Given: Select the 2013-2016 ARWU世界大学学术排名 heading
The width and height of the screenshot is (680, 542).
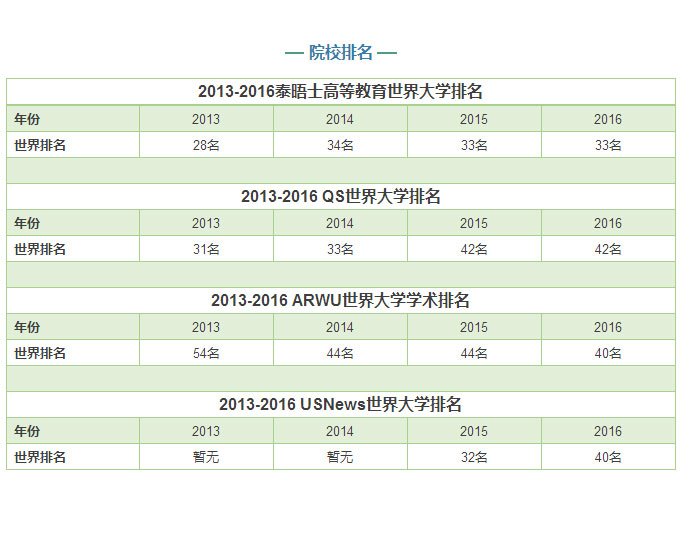Looking at the screenshot, I should click(x=340, y=300).
